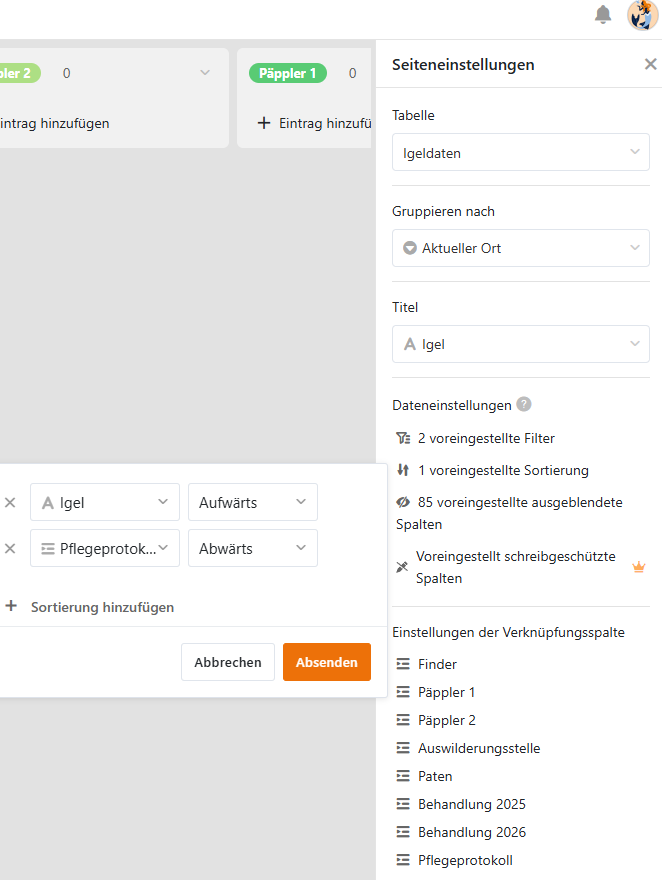Click the crown premium icon
Image resolution: width=662 pixels, height=880 pixels.
tap(639, 567)
